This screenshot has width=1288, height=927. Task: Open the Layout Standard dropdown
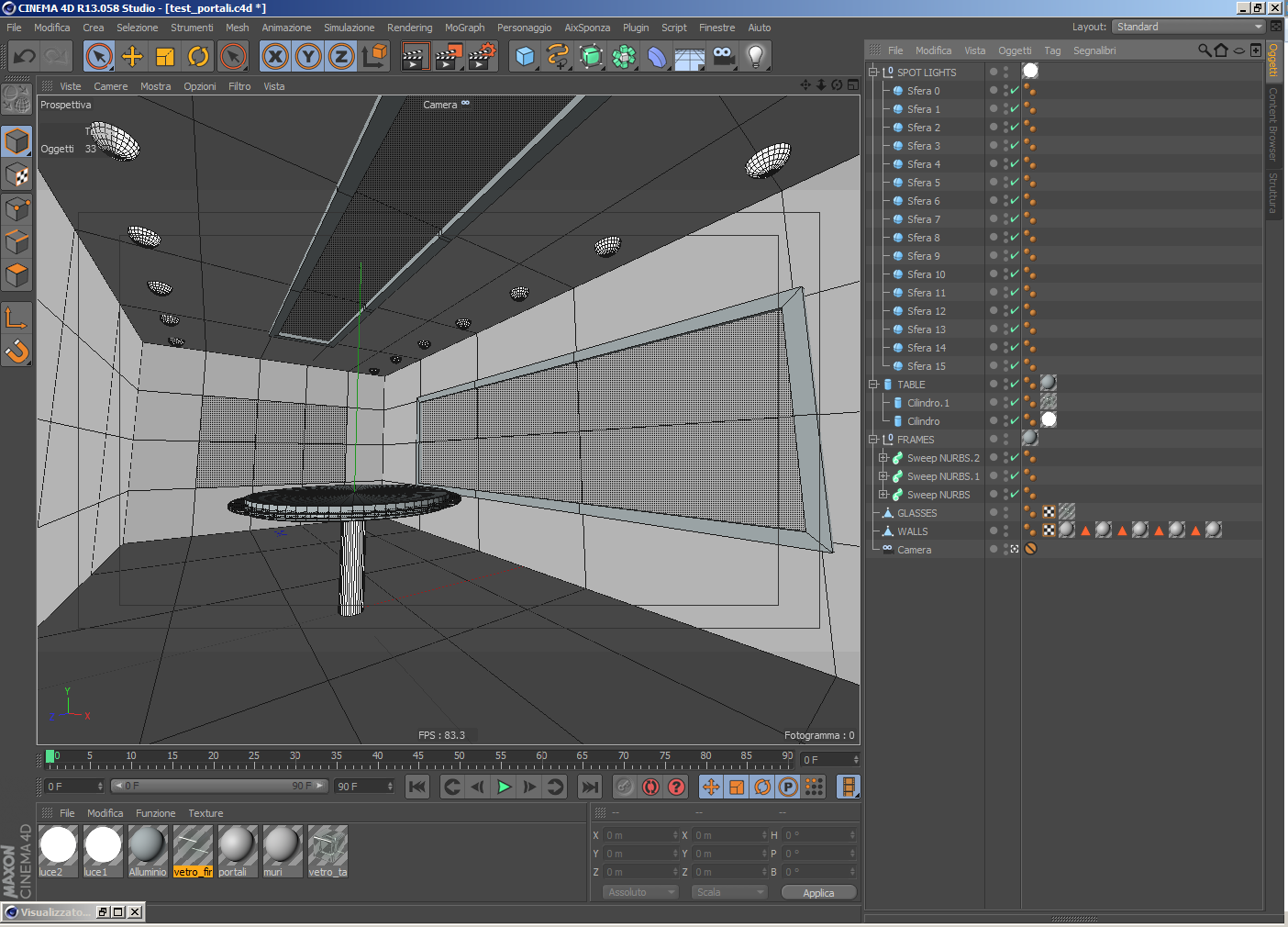click(x=1189, y=27)
